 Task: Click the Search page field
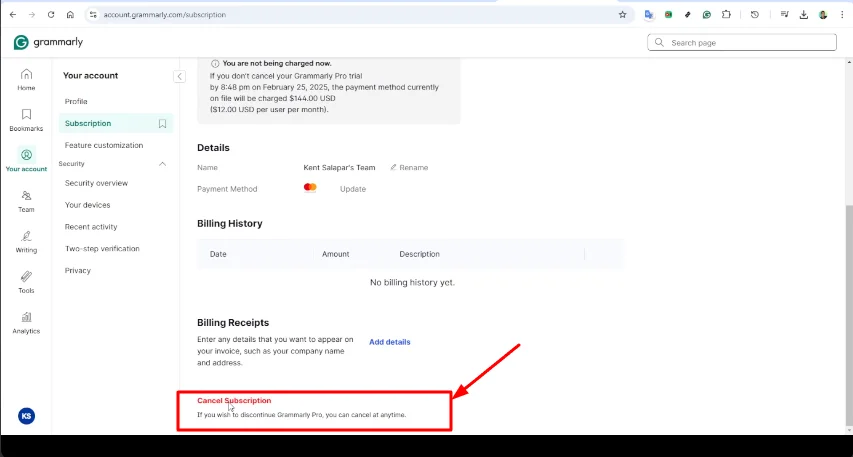coord(742,42)
